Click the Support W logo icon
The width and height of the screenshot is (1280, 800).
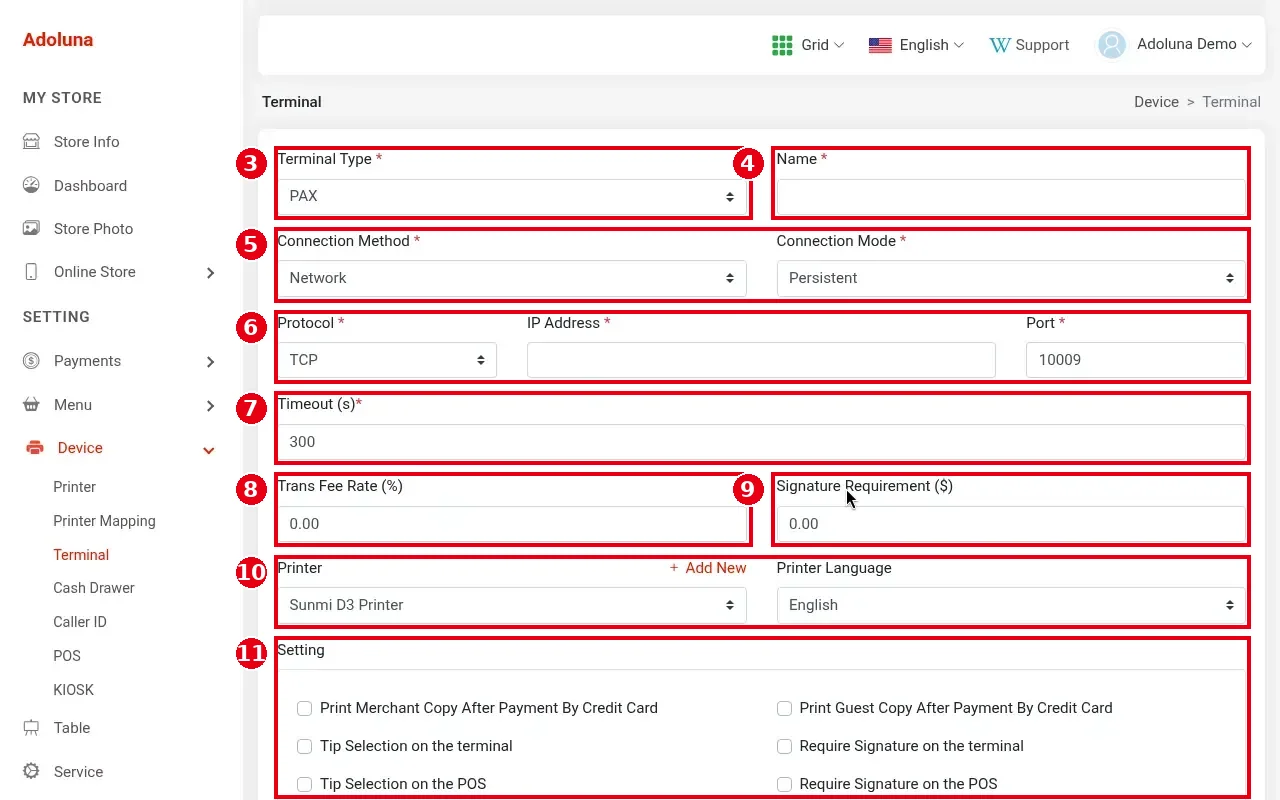[1000, 45]
